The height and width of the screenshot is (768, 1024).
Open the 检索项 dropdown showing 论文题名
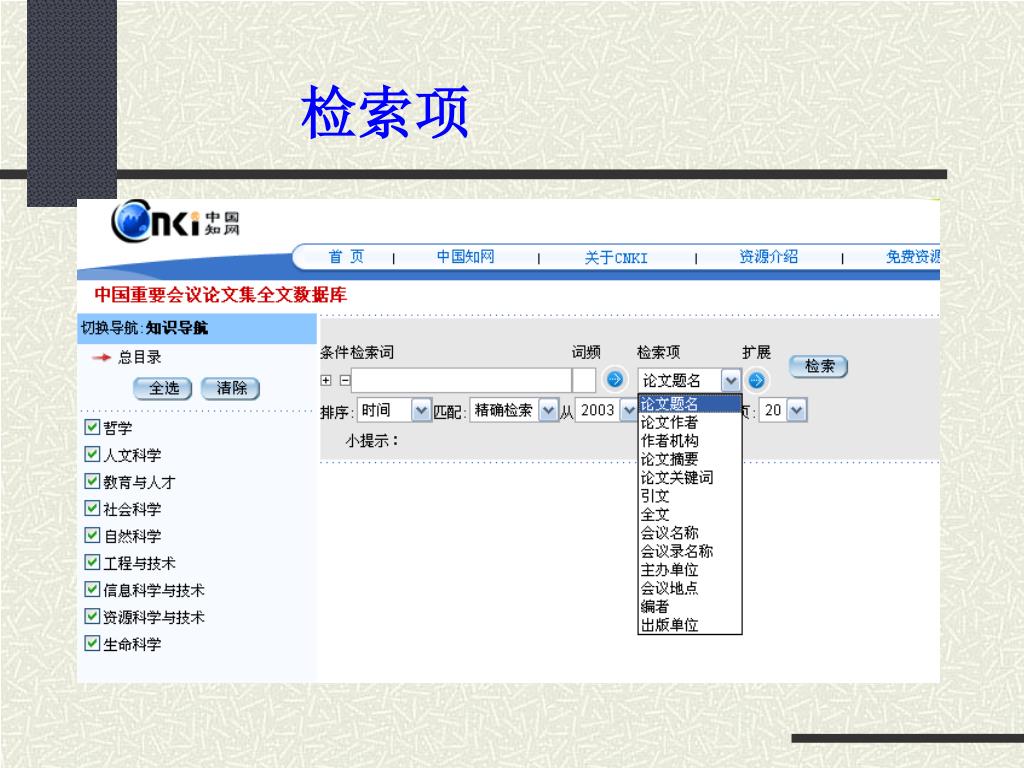coord(689,380)
